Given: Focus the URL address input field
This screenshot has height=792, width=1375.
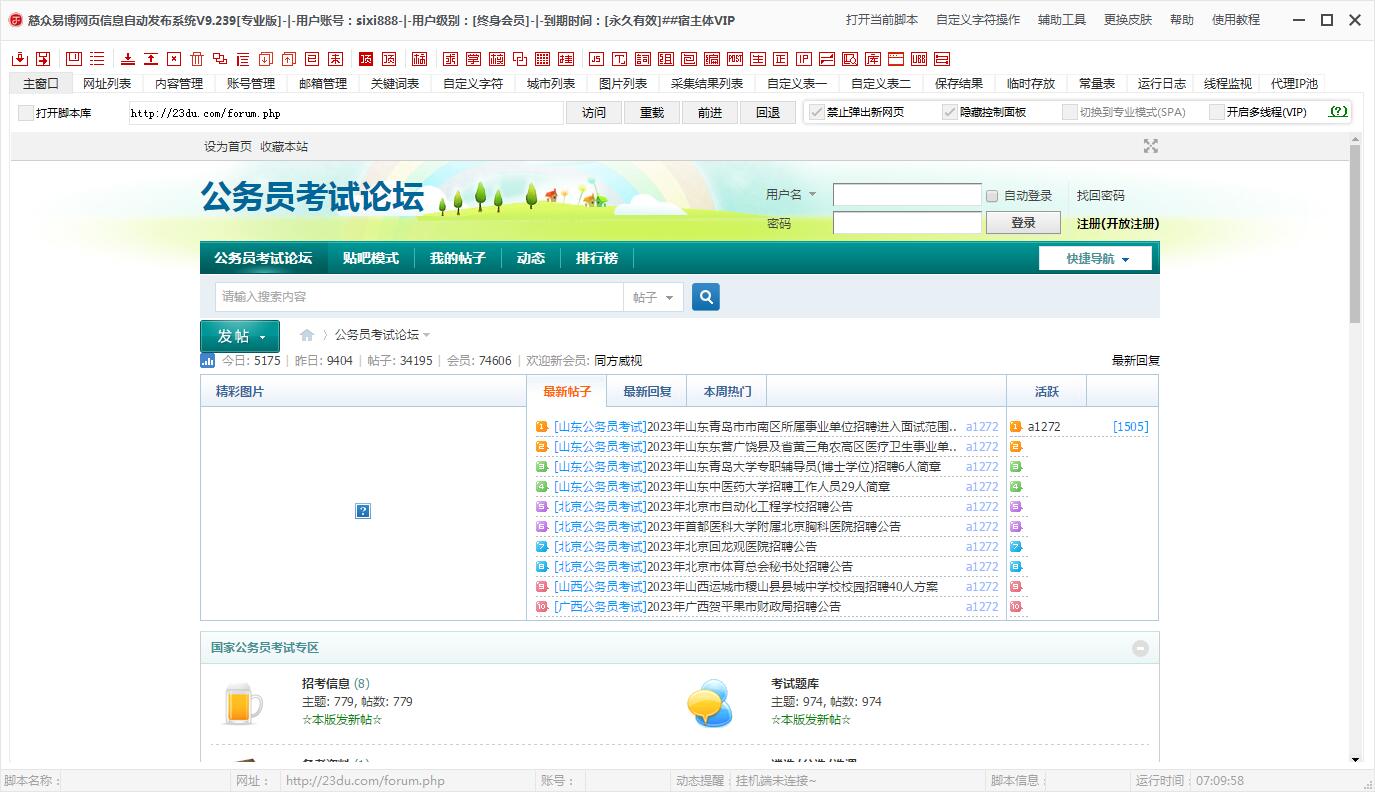Looking at the screenshot, I should (x=346, y=113).
